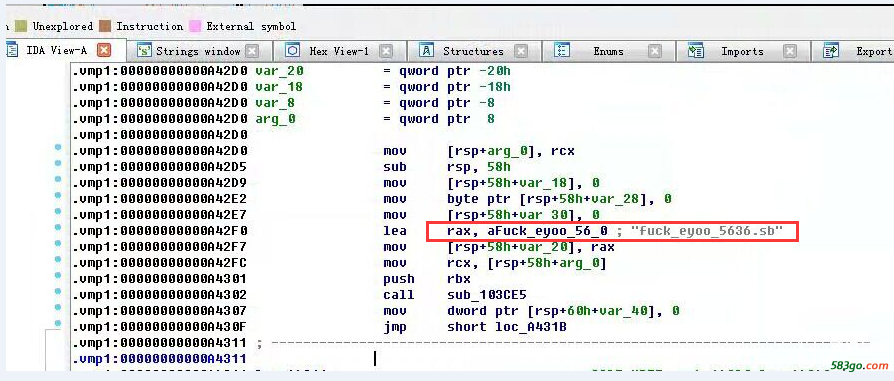Click the breakpoint dot at address A42E7

(x=58, y=211)
